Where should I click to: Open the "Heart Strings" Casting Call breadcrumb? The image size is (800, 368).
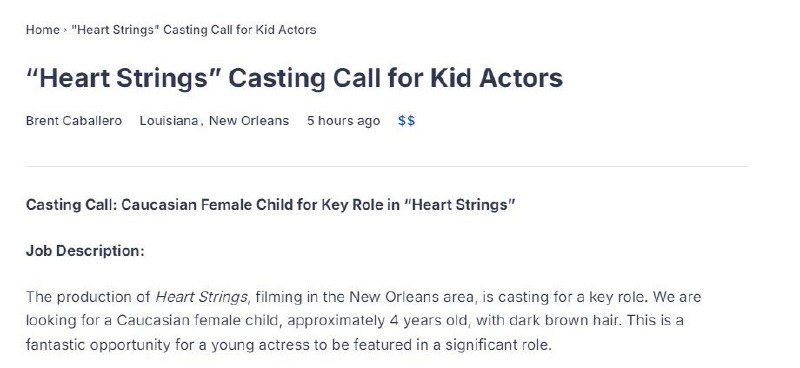pos(194,30)
